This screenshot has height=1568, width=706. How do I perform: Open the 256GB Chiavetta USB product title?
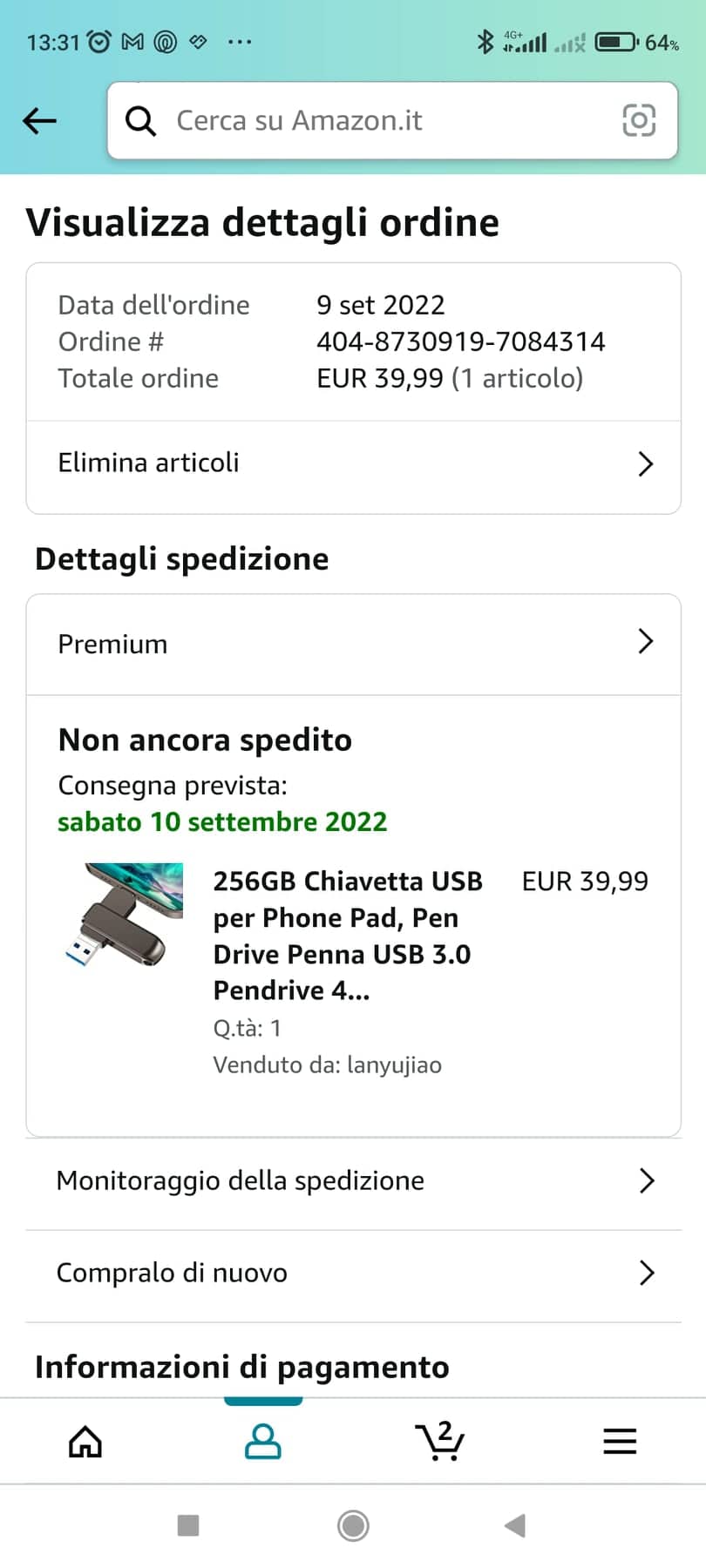click(348, 936)
